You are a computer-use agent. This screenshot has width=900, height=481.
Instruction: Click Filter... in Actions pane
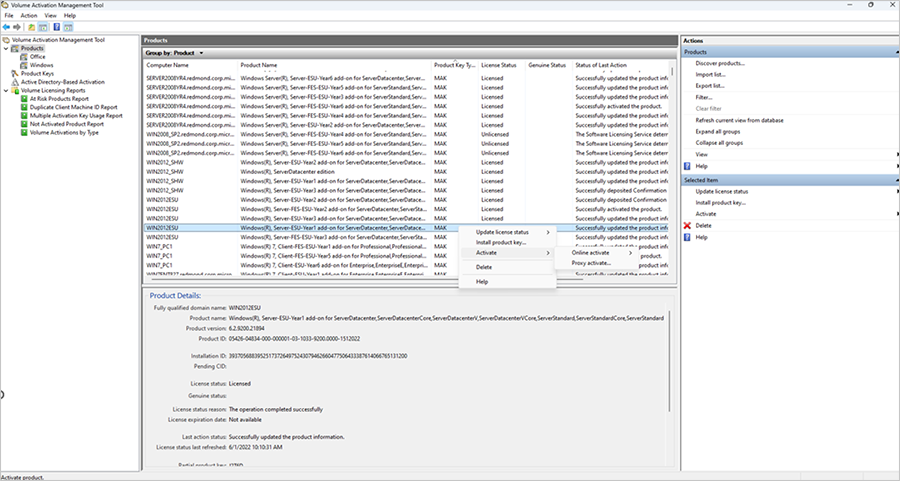coord(704,98)
